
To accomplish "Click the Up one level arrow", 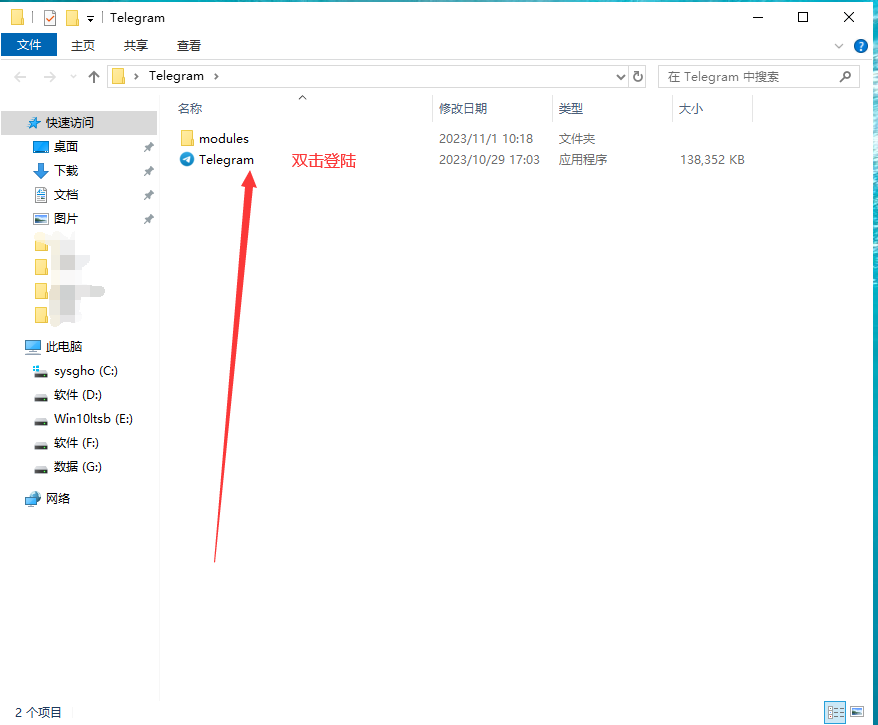I will tap(94, 77).
